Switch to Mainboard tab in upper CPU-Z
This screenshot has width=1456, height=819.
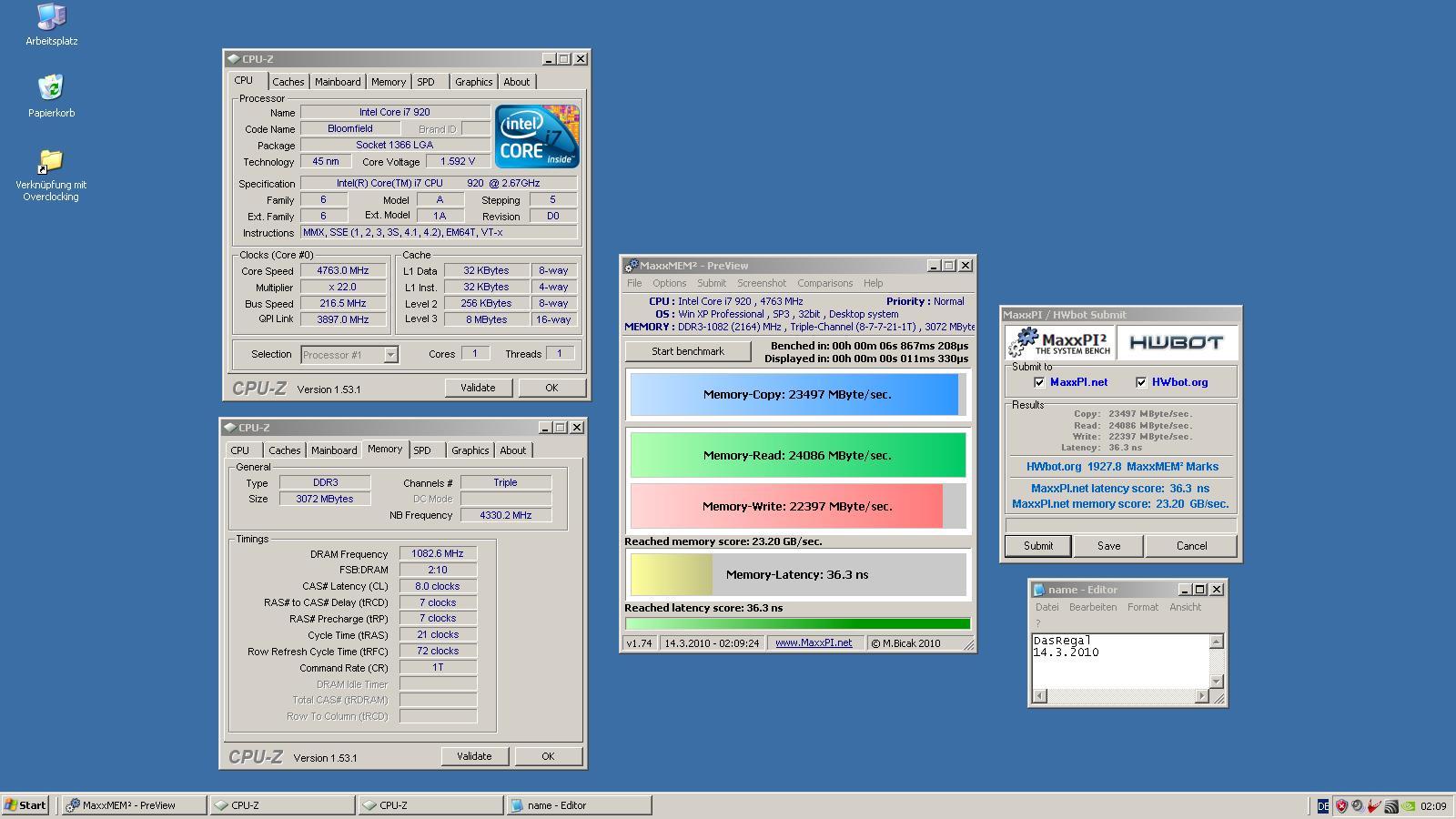pos(338,82)
